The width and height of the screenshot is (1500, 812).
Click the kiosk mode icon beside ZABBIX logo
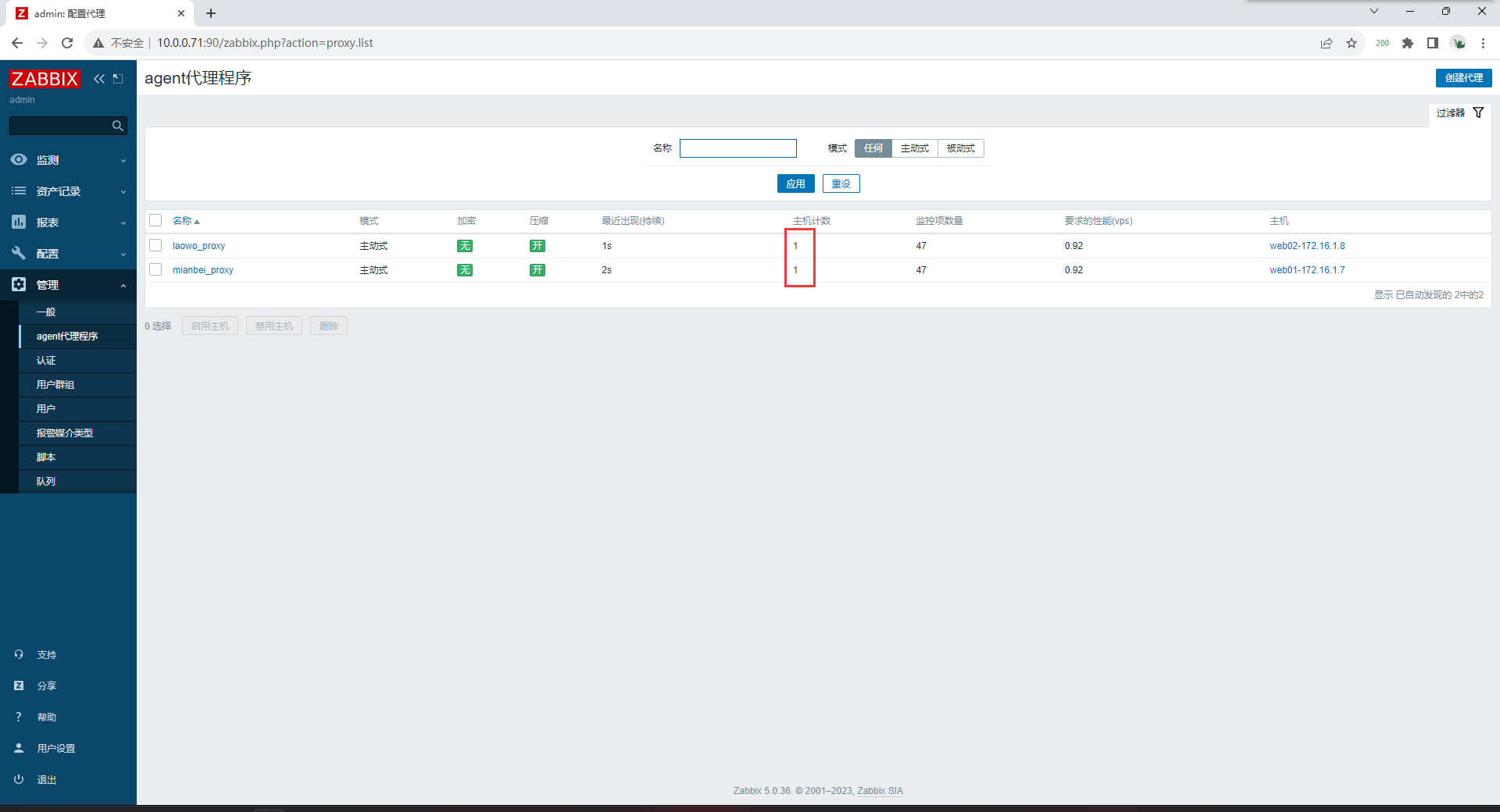click(x=118, y=79)
